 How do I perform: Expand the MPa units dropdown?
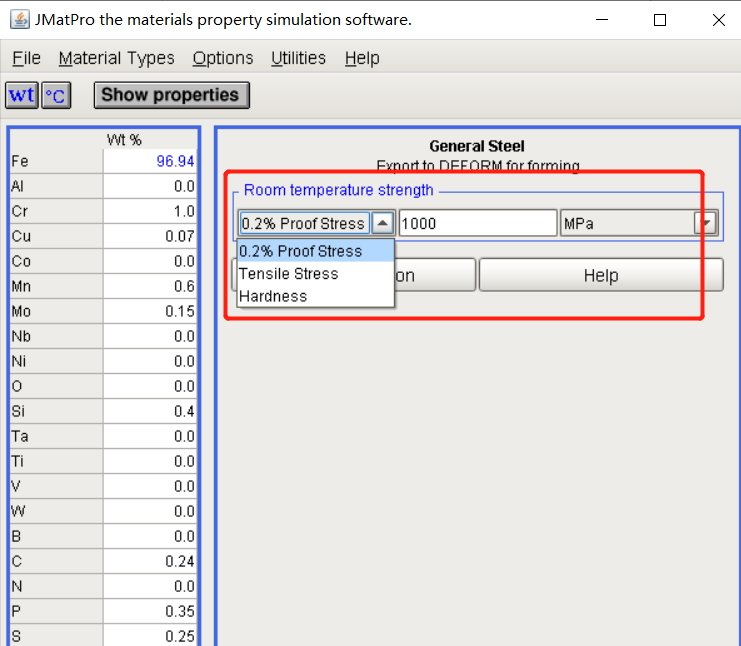click(706, 223)
